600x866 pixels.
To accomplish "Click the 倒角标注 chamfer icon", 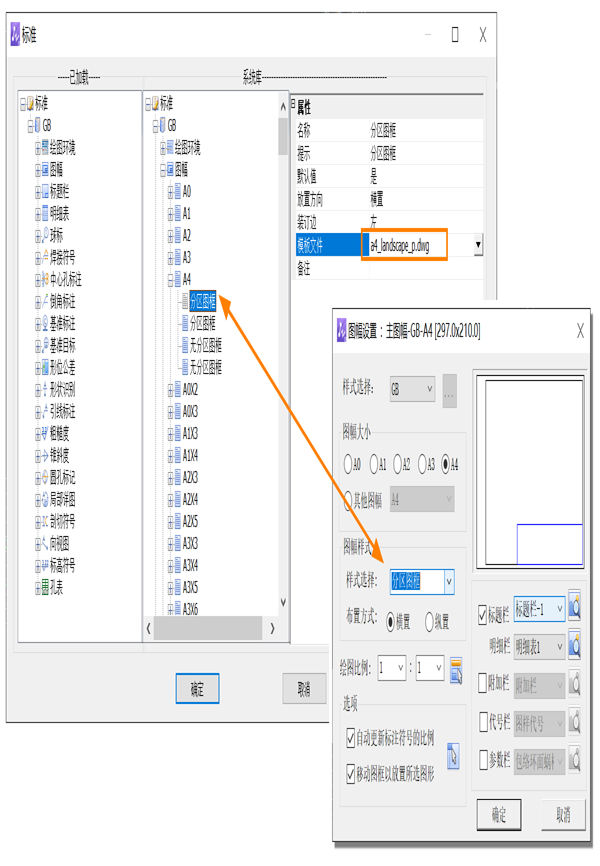I will click(45, 302).
